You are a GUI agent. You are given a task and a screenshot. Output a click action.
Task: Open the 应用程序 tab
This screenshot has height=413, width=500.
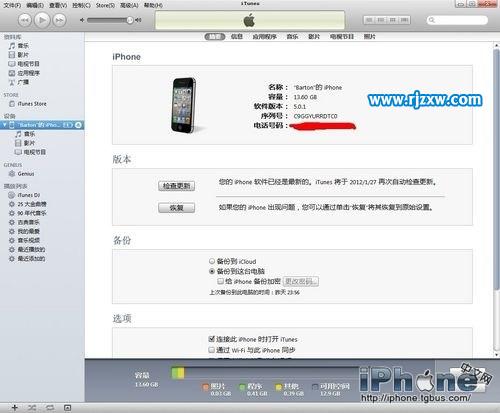click(265, 37)
